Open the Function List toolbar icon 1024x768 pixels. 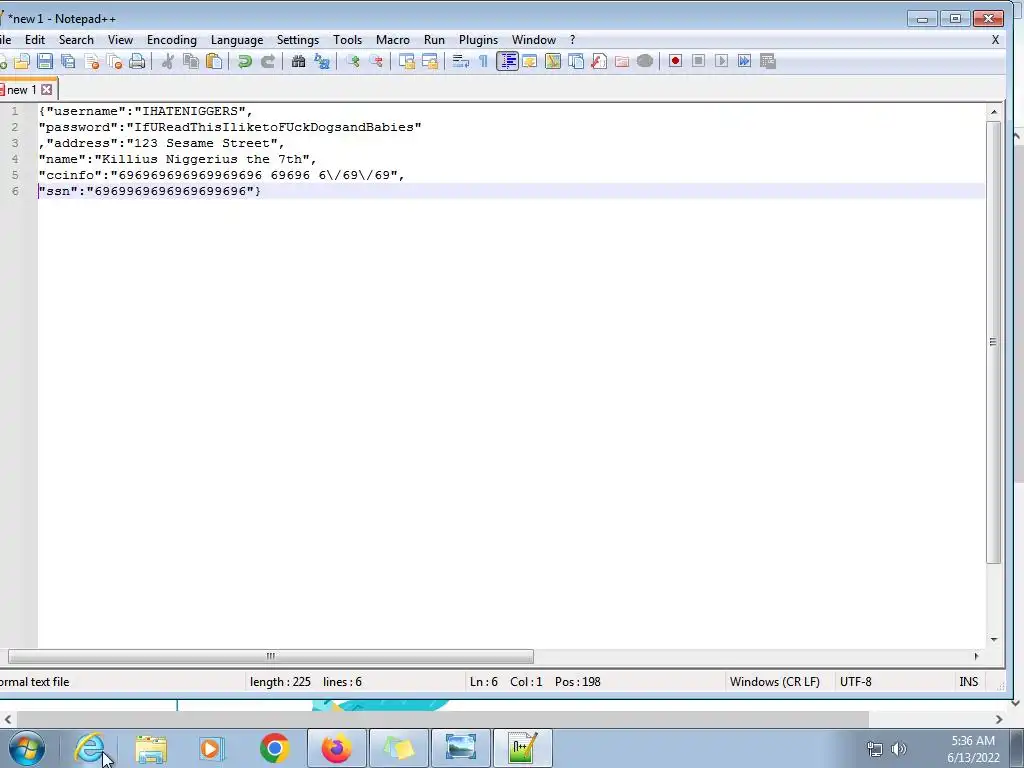coord(599,61)
